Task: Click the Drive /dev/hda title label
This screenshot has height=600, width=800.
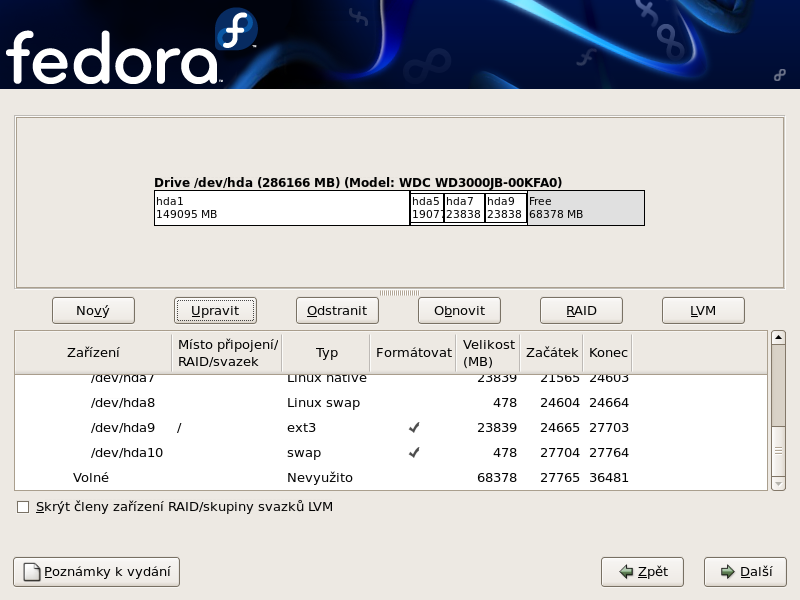Action: (x=358, y=183)
